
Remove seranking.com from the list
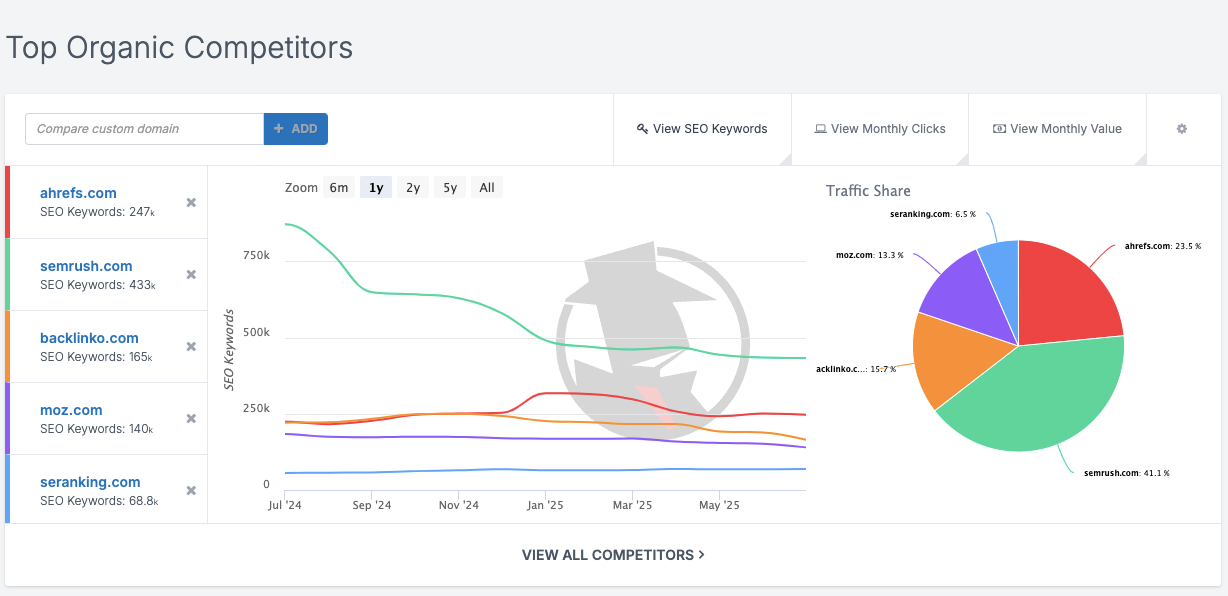click(190, 490)
